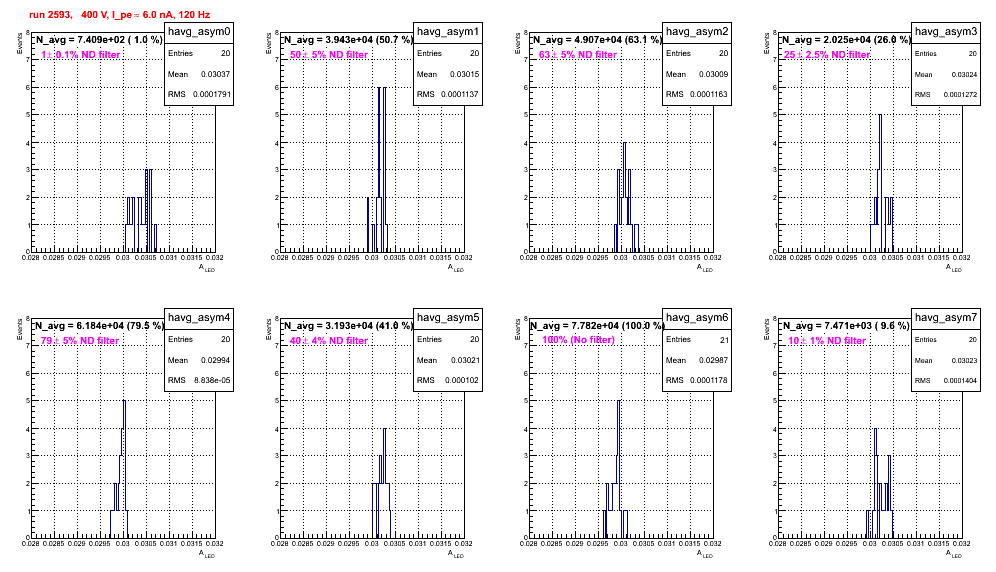Click the Entries 20 row in havg_asym0

pos(199,53)
